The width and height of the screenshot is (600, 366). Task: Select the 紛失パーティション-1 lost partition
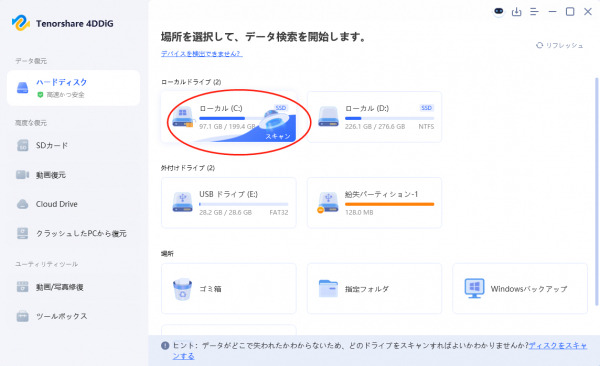[x=374, y=203]
